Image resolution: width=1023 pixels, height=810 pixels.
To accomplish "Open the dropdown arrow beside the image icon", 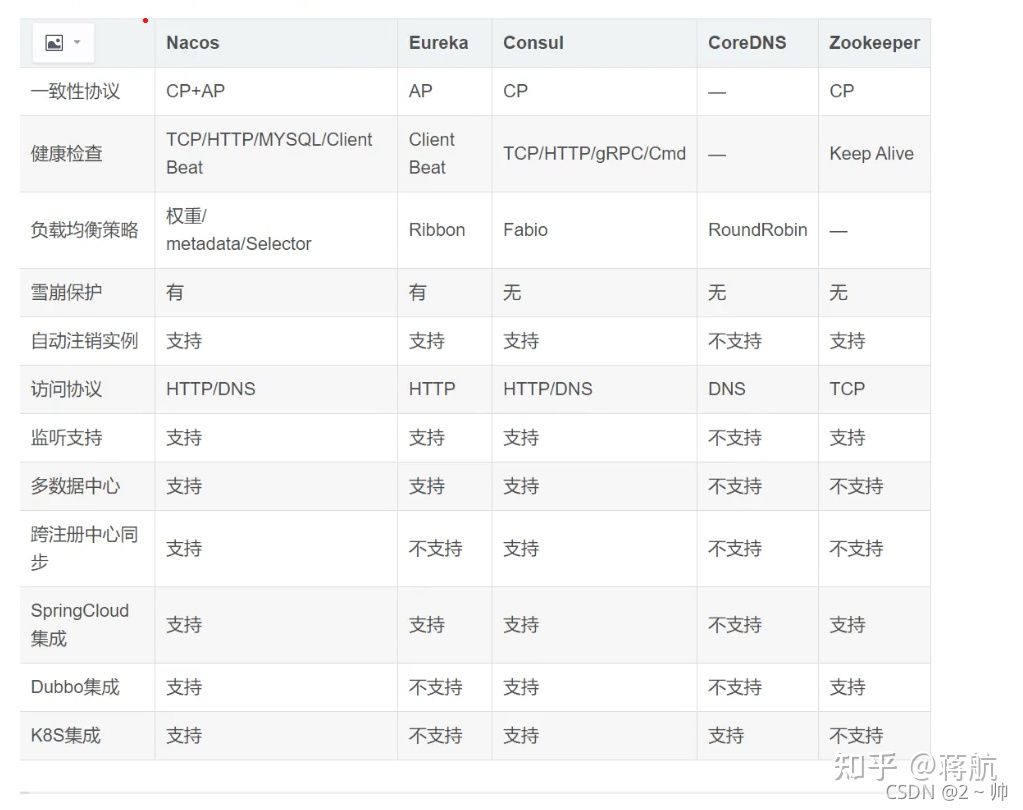I will tap(77, 42).
